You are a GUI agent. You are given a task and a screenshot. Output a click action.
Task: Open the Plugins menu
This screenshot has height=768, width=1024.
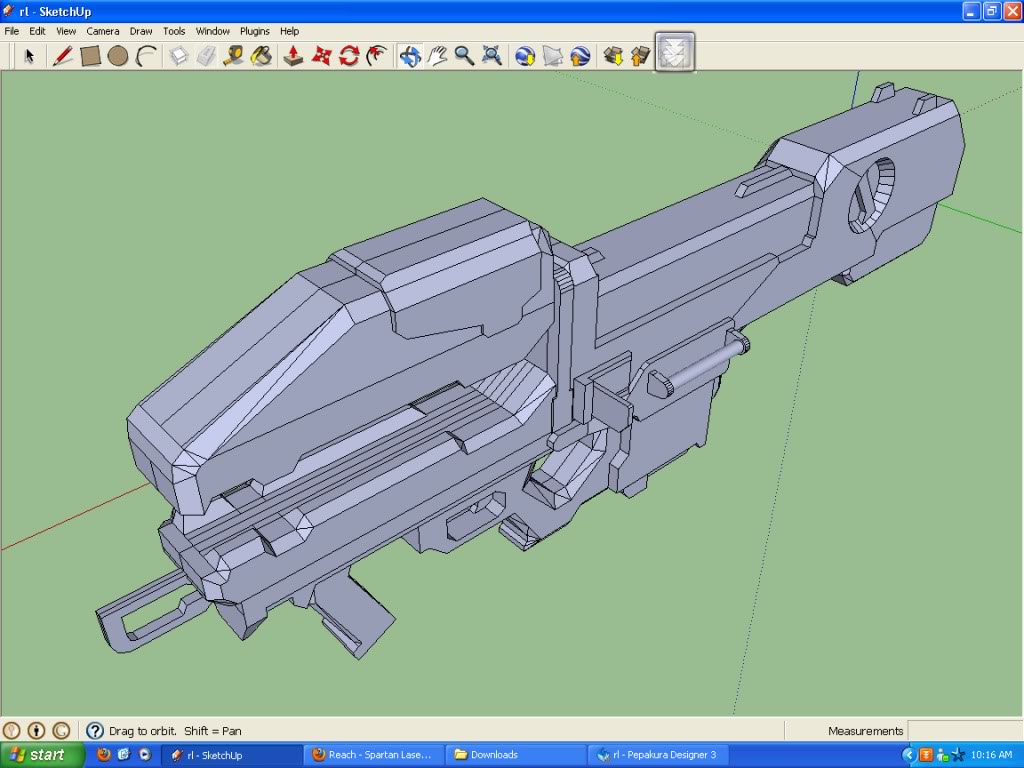[x=255, y=31]
